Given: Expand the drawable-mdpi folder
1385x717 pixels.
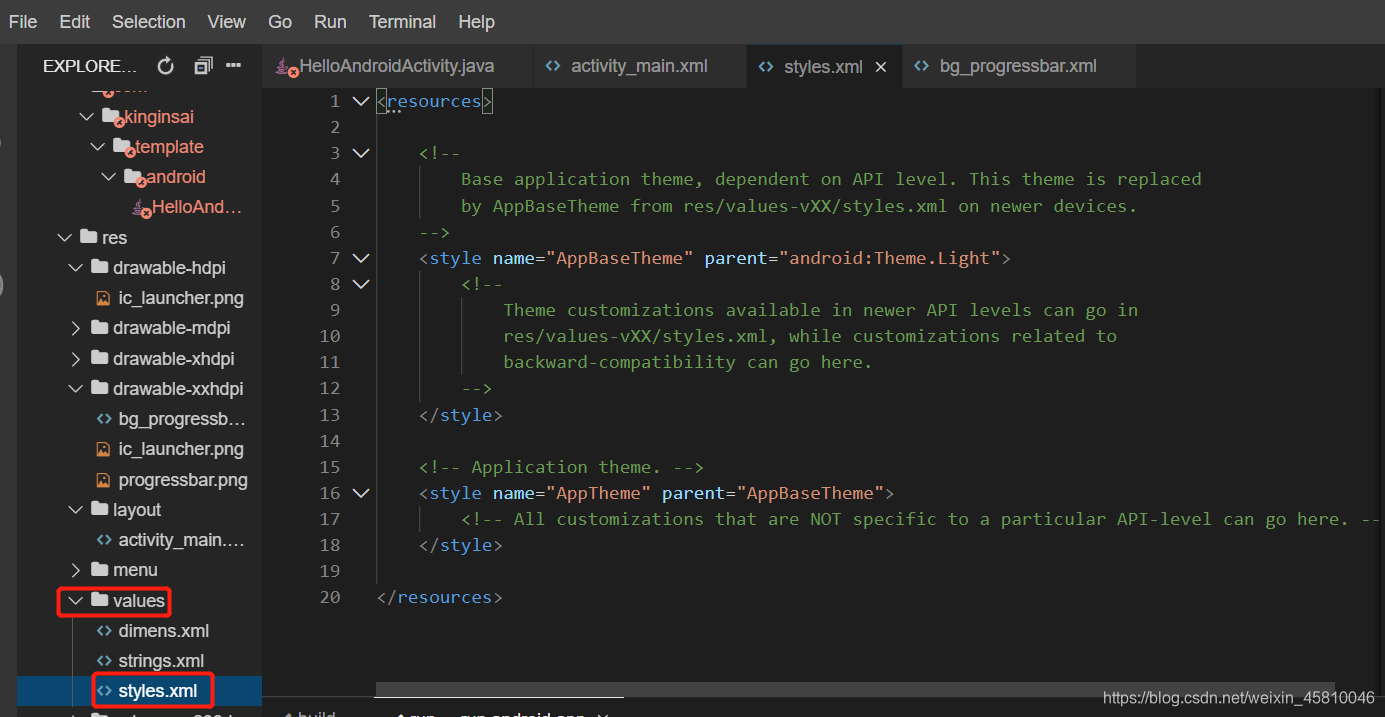Looking at the screenshot, I should click(75, 328).
